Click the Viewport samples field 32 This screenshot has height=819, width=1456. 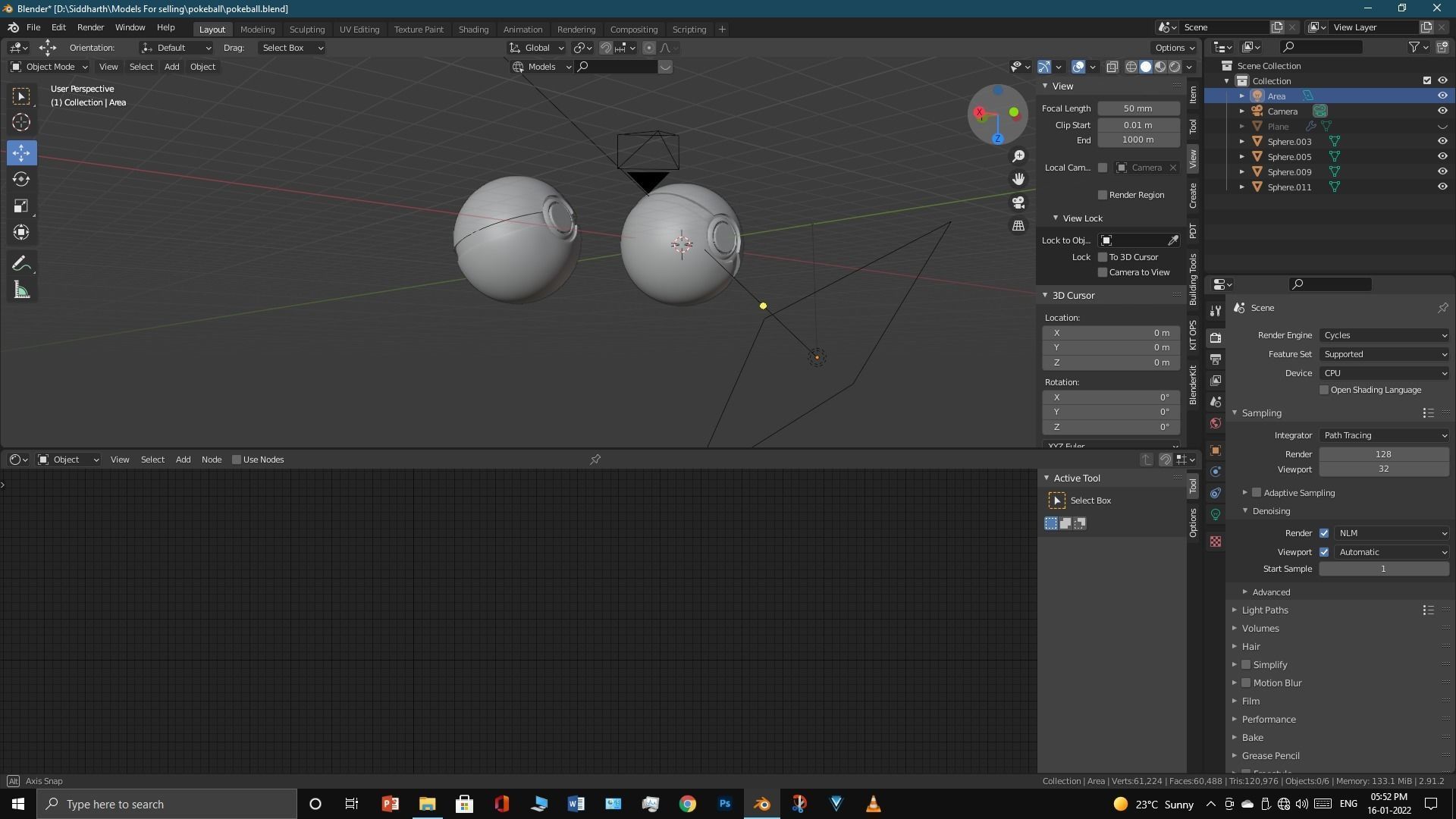[1384, 469]
